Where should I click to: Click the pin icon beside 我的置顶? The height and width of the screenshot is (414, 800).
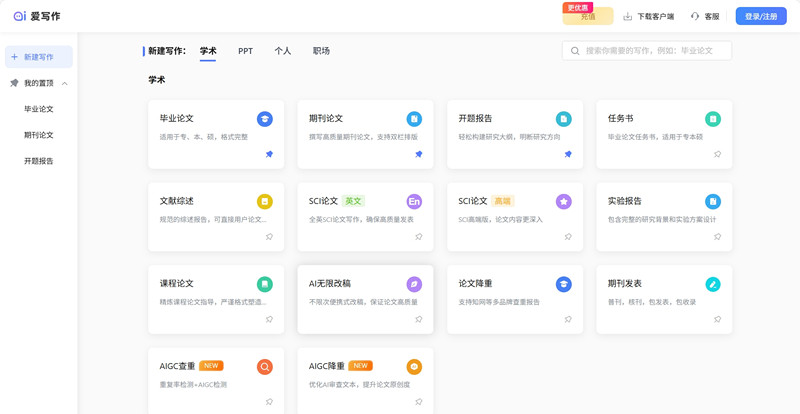[14, 83]
